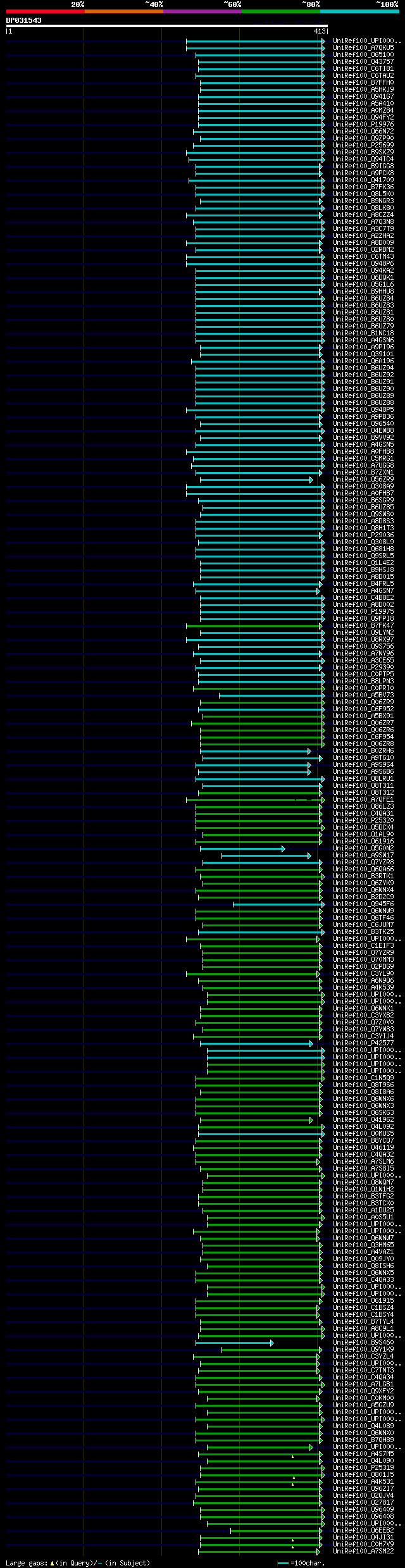
Task: Select the UniRef100_A9TG10 label
Action: (363, 757)
